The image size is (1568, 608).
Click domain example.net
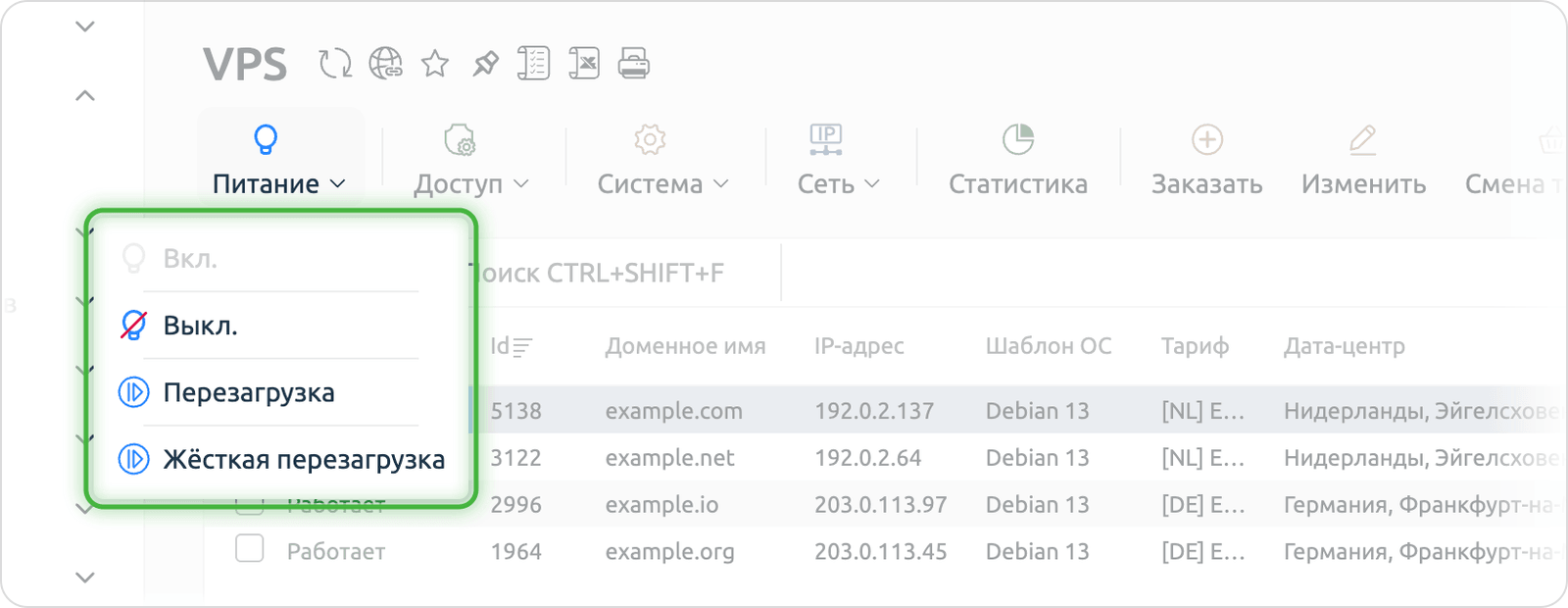click(x=670, y=458)
